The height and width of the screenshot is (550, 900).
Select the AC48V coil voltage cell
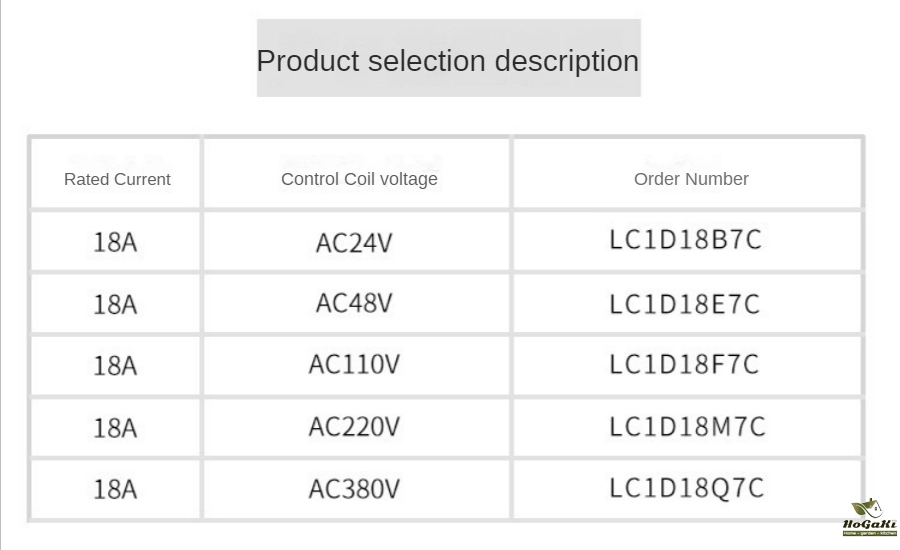(x=354, y=304)
